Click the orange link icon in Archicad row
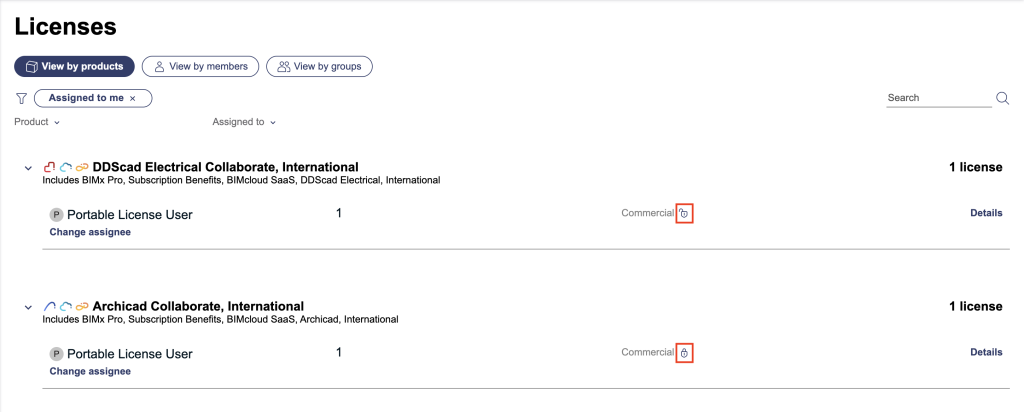This screenshot has height=412, width=1024. tap(82, 306)
